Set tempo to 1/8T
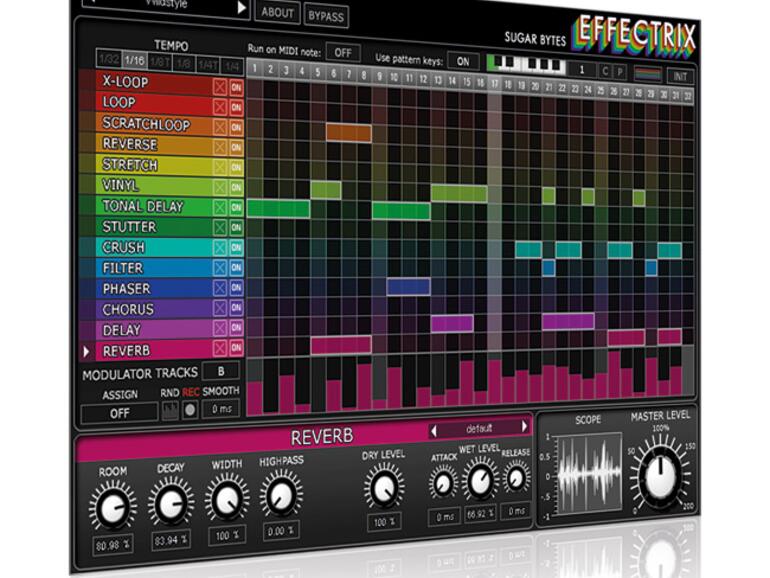The height and width of the screenshot is (578, 770). click(159, 62)
